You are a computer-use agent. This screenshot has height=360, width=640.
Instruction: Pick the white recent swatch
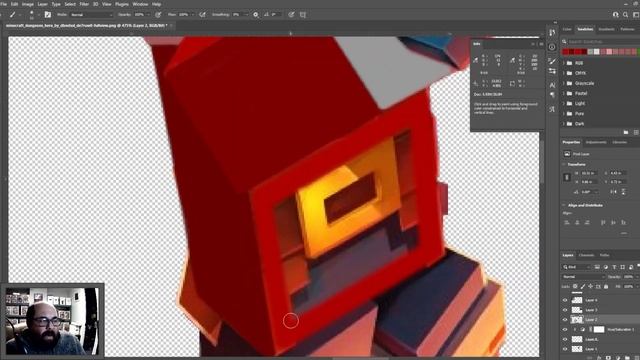pyautogui.click(x=597, y=52)
